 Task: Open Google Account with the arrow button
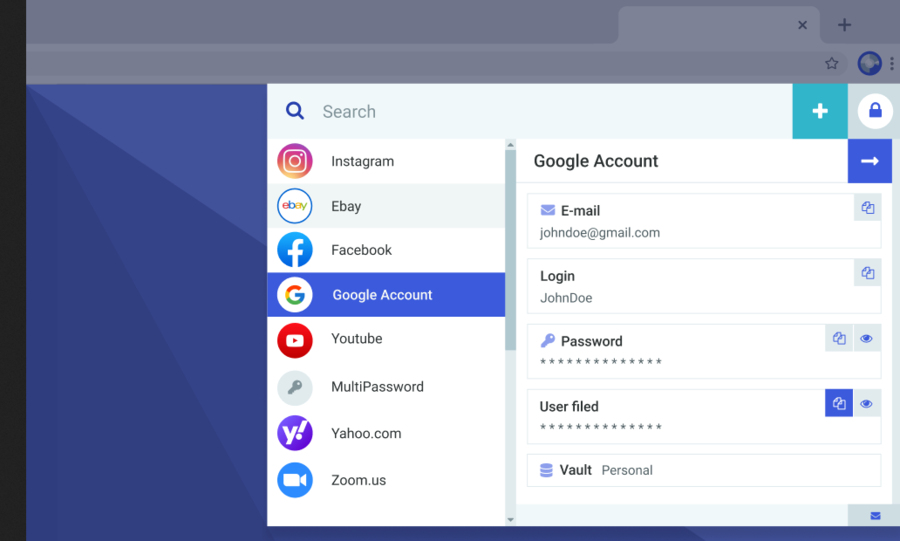tap(869, 161)
